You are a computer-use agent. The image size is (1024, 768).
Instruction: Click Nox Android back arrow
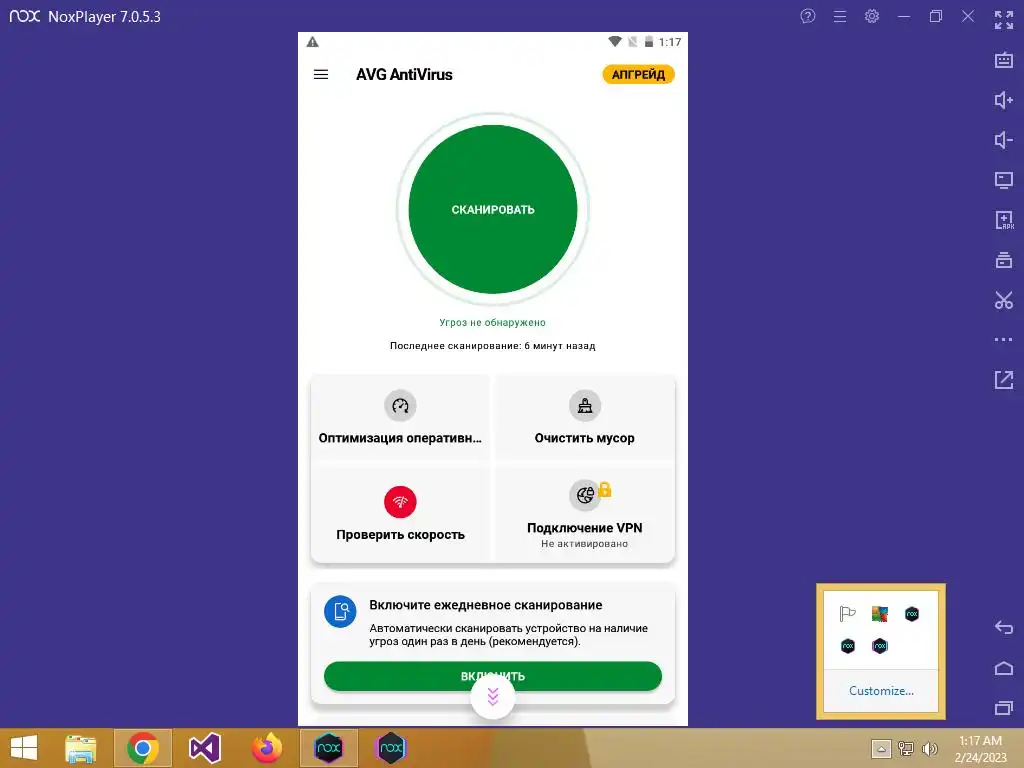pyautogui.click(x=1004, y=628)
